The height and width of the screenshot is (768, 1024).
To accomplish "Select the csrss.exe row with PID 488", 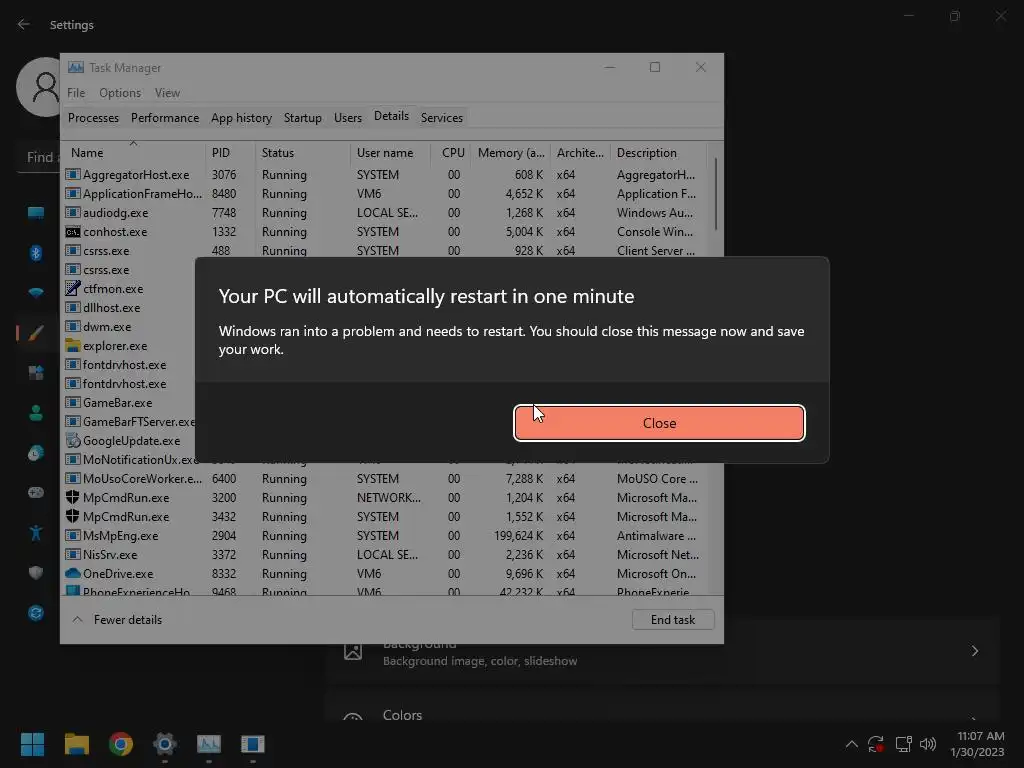I will (385, 251).
